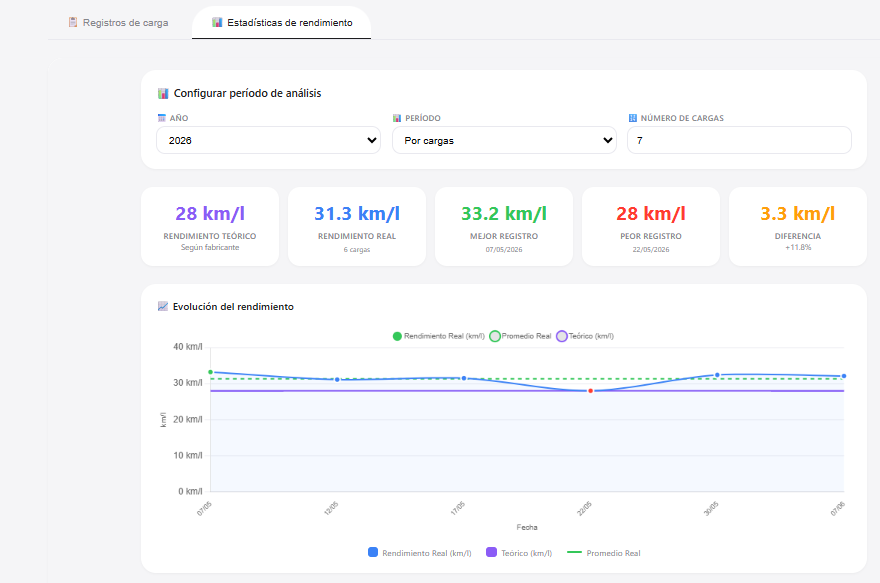Click 'Según fabricante' text
Image resolution: width=880 pixels, height=583 pixels.
210,247
